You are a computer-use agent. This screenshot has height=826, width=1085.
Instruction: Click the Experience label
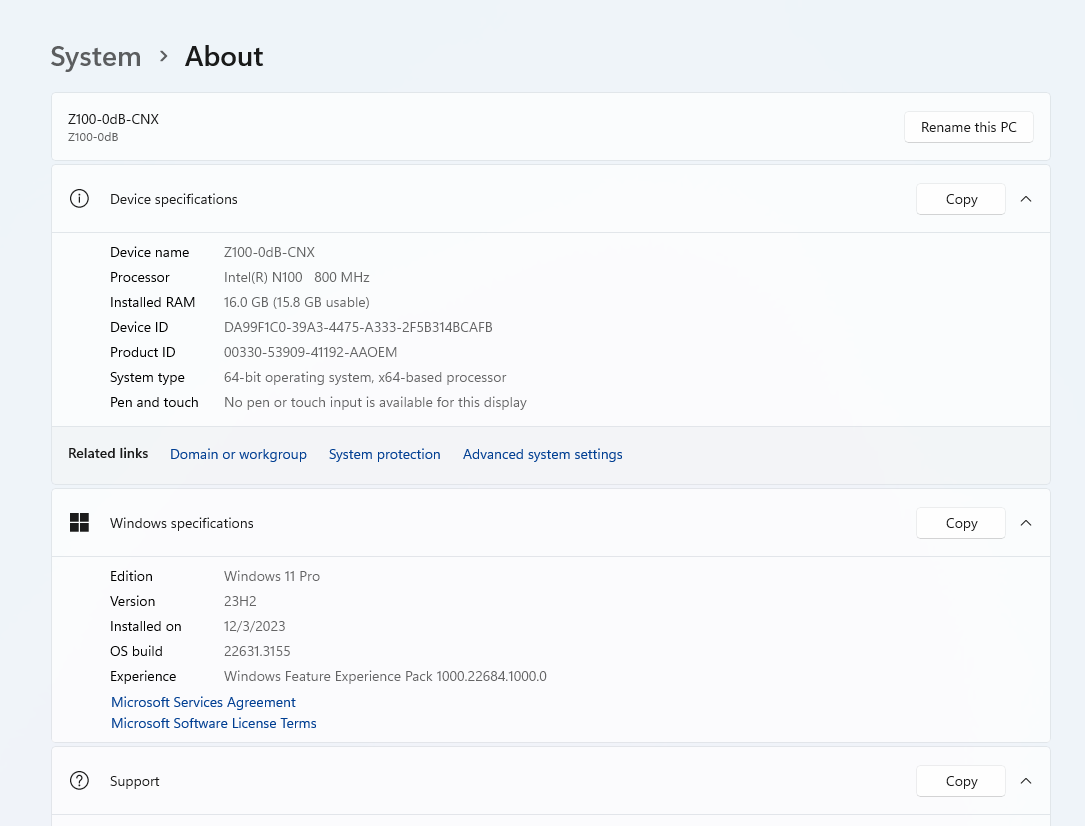pos(143,676)
